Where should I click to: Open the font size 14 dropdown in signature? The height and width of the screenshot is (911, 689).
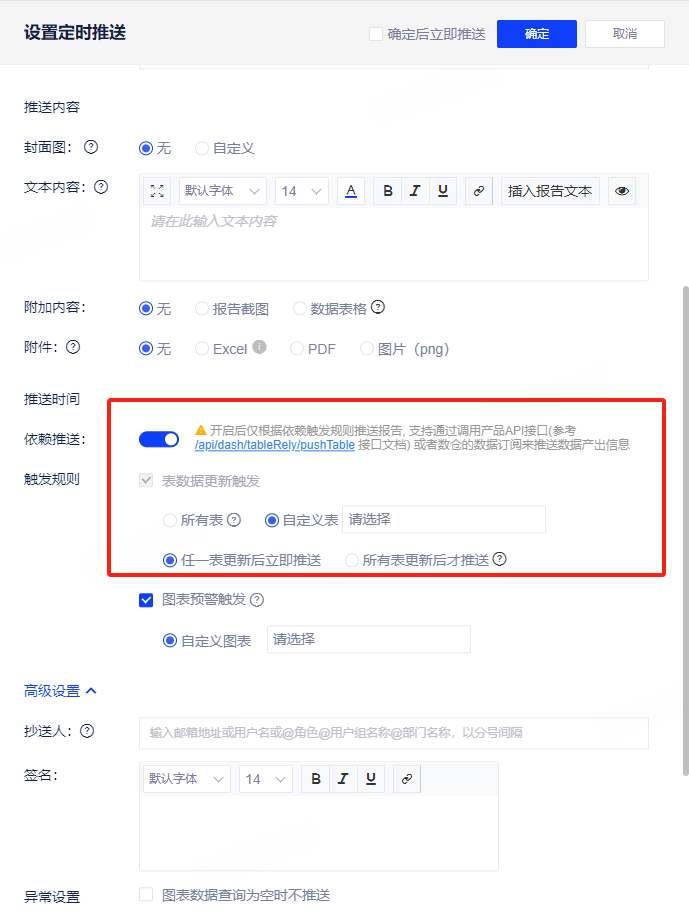click(265, 779)
